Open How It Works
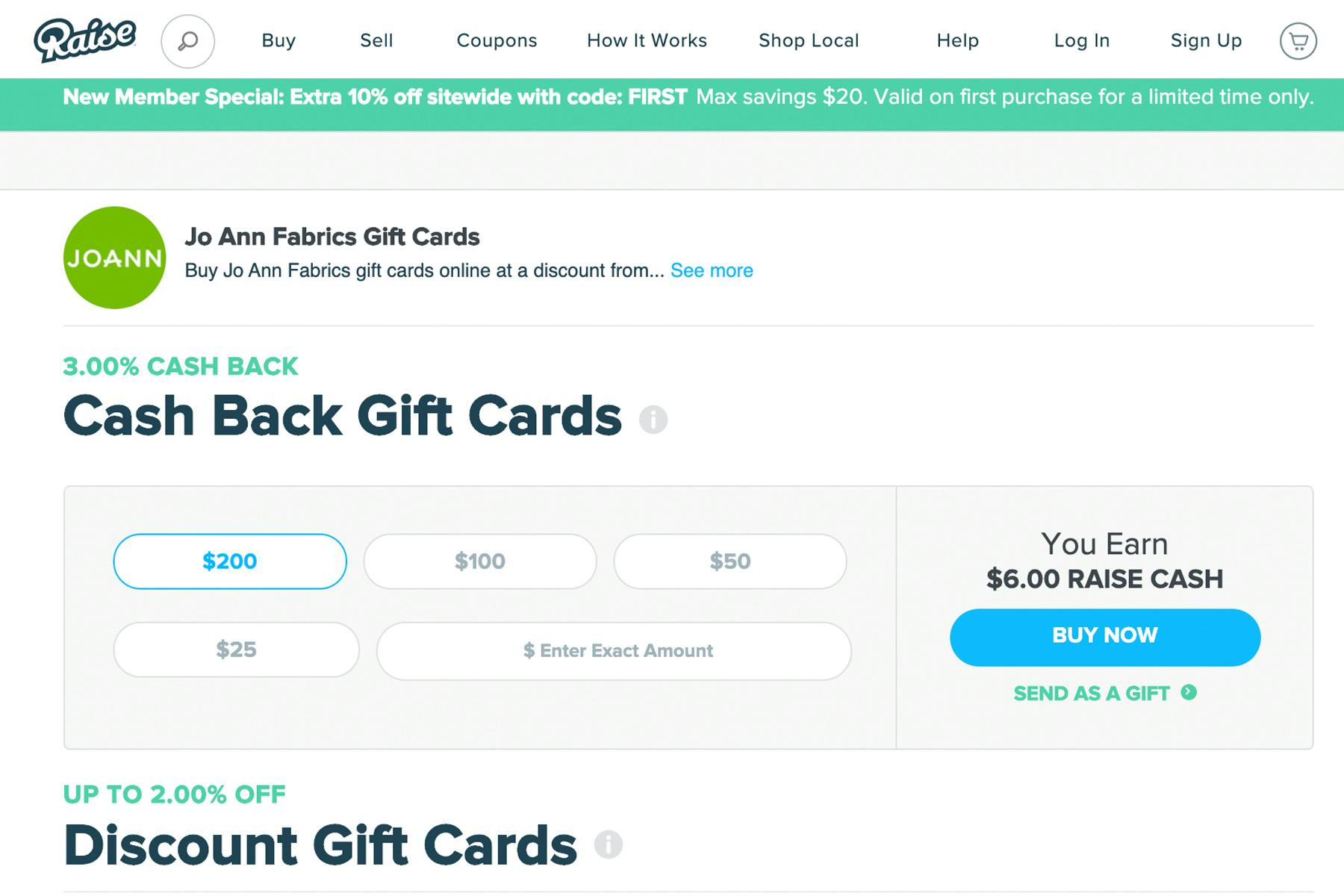Screen dimensions: 1344x896 point(647,40)
